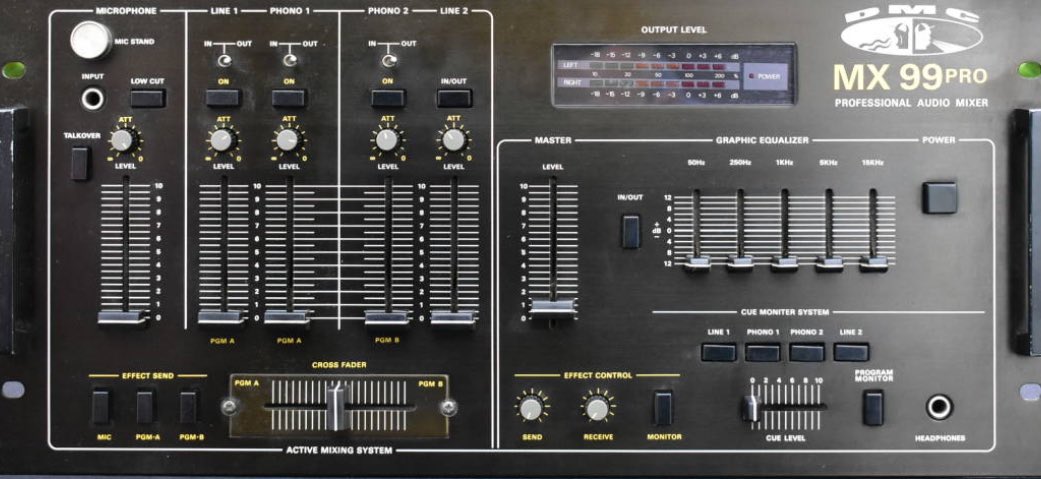Viewport: 1041px width, 479px height.
Task: Toggle the microphone LOW CUT button
Action: point(147,98)
